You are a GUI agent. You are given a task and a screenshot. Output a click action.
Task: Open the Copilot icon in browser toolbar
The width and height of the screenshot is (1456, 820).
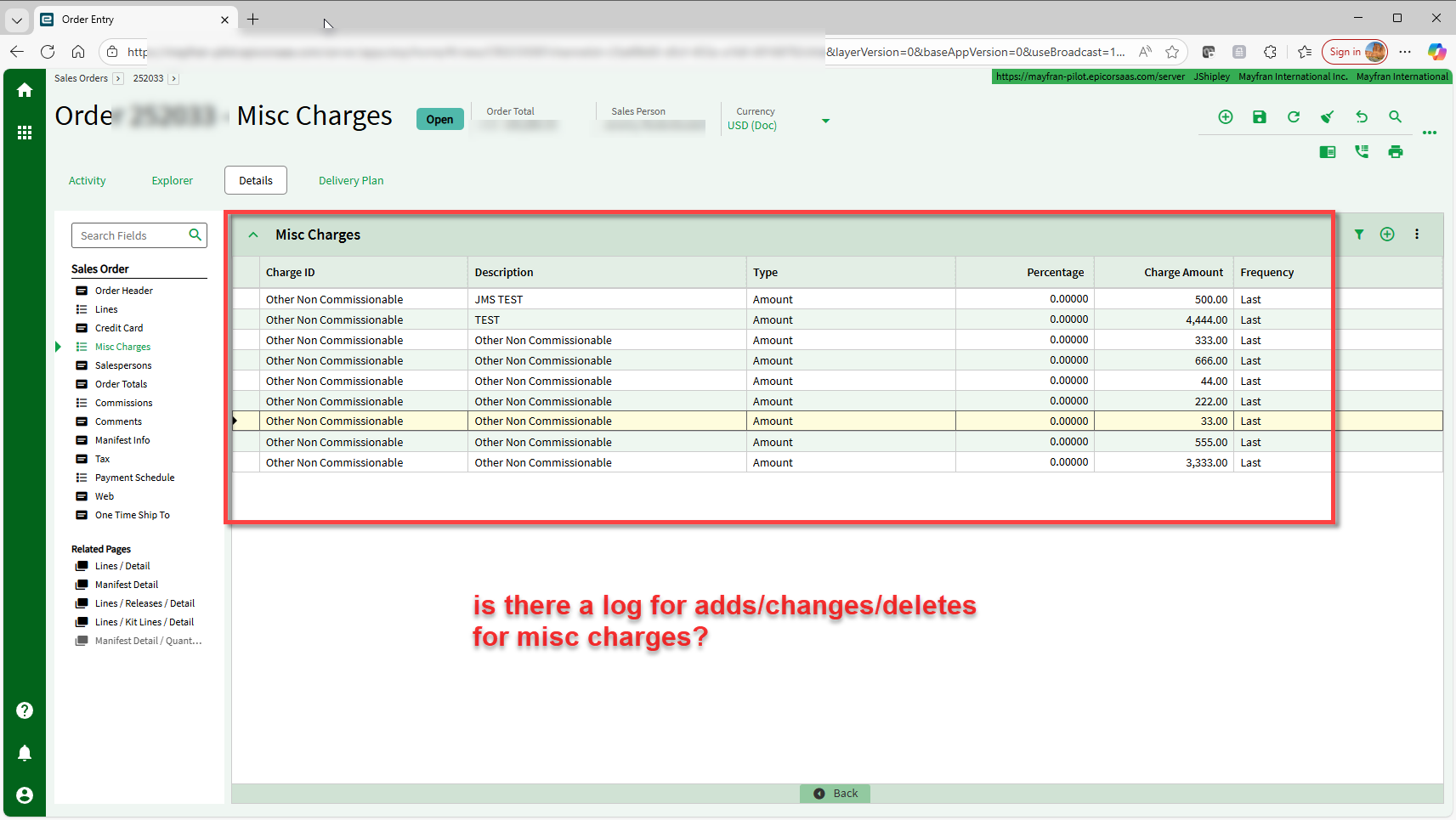coord(1436,52)
